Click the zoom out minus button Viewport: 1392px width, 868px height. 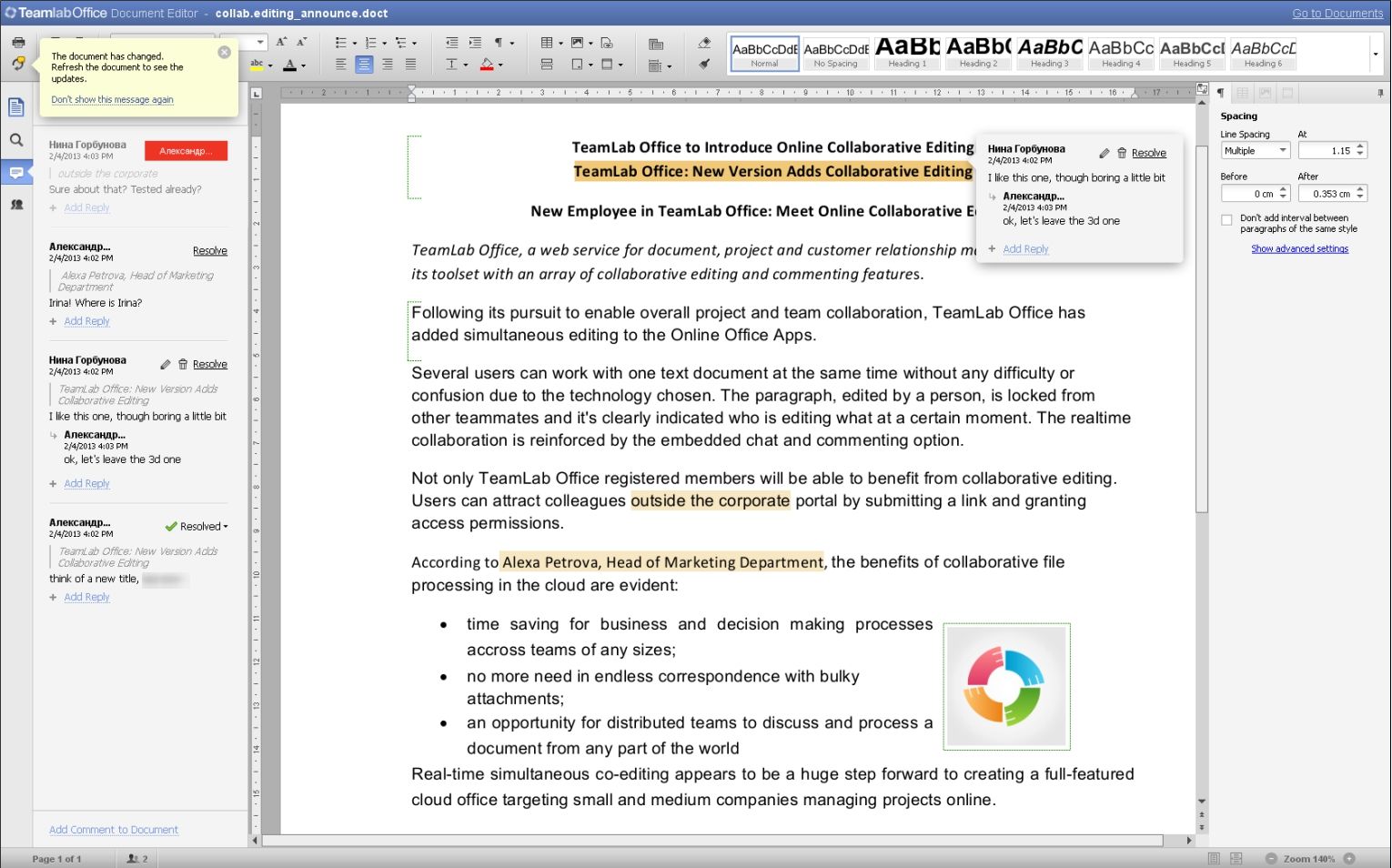1271,858
